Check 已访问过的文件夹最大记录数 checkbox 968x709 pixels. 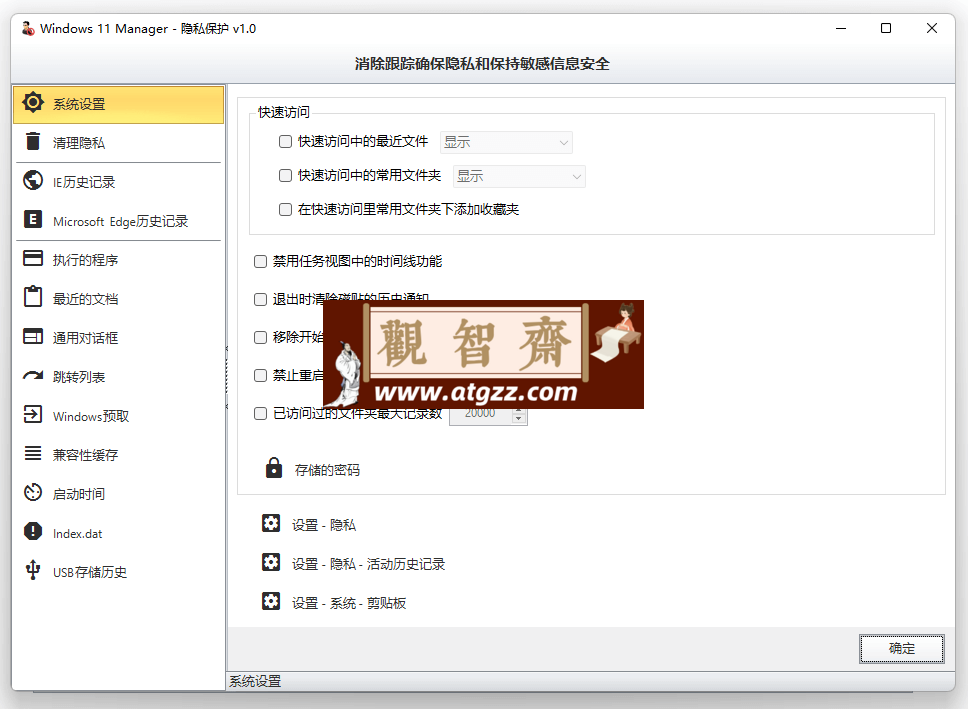click(261, 413)
